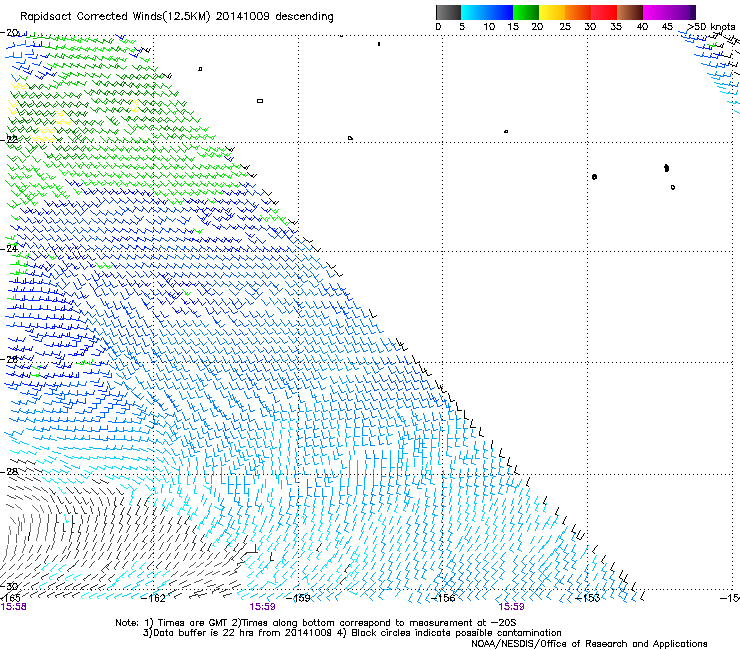Click the '-153' longitude axis label
This screenshot has width=740, height=650.
pos(588,598)
